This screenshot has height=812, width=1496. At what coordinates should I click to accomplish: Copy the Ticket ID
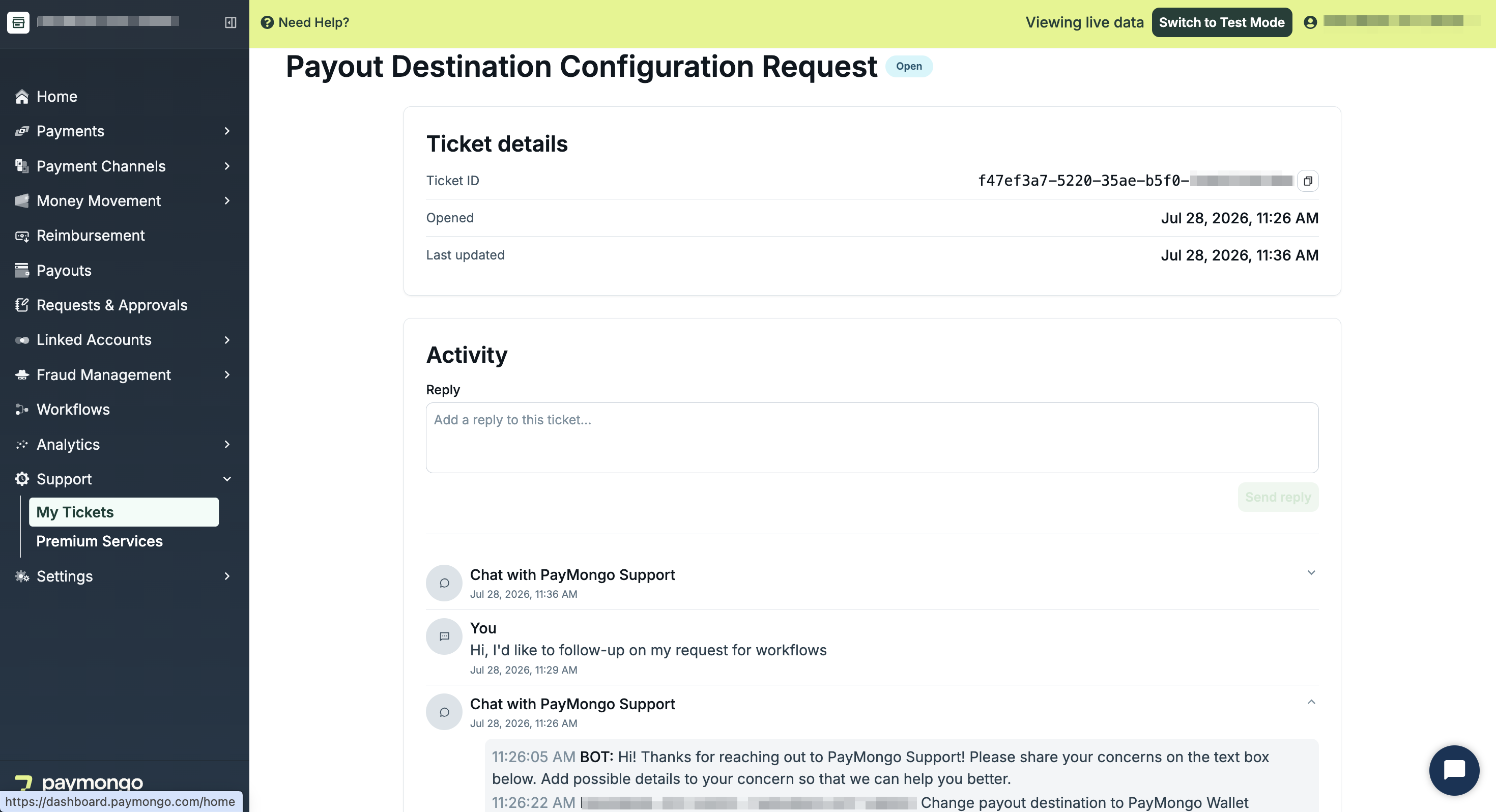(1308, 181)
